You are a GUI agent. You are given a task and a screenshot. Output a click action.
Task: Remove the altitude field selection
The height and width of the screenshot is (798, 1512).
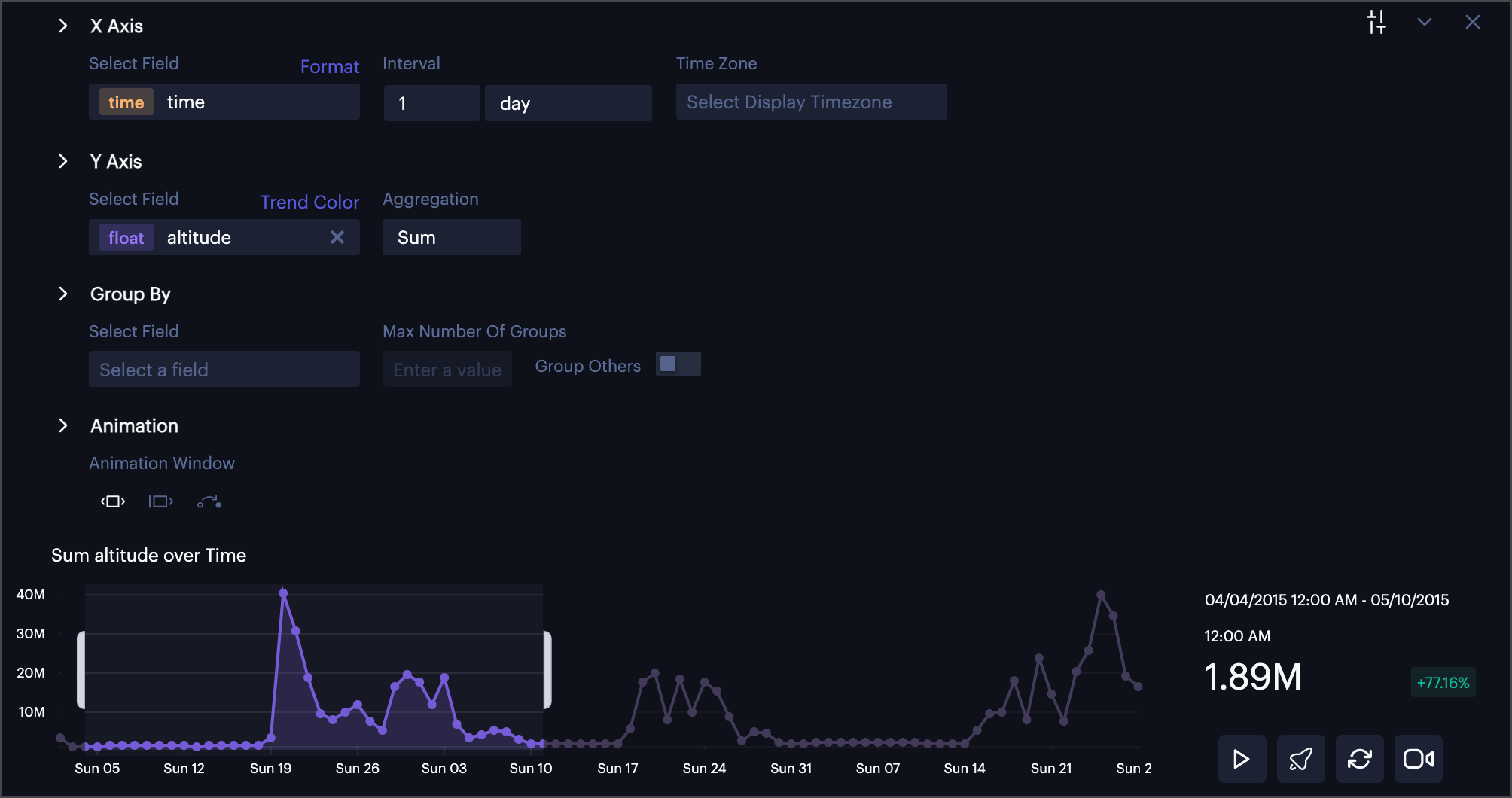tap(337, 238)
